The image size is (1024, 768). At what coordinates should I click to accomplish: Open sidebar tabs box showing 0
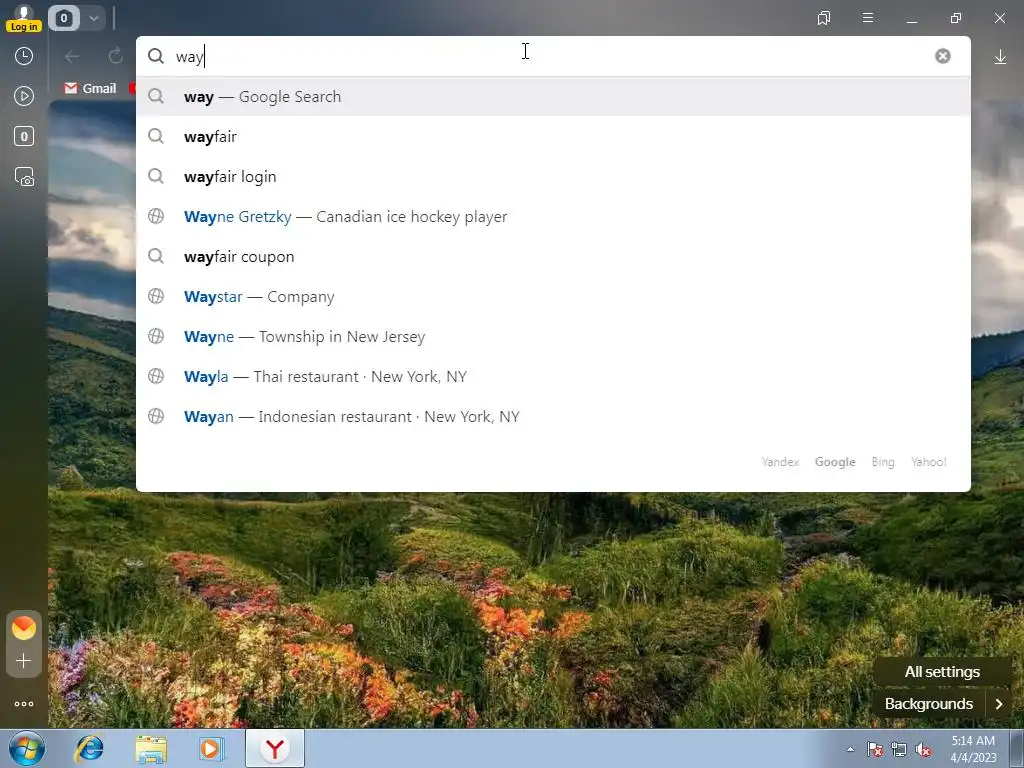tap(24, 136)
